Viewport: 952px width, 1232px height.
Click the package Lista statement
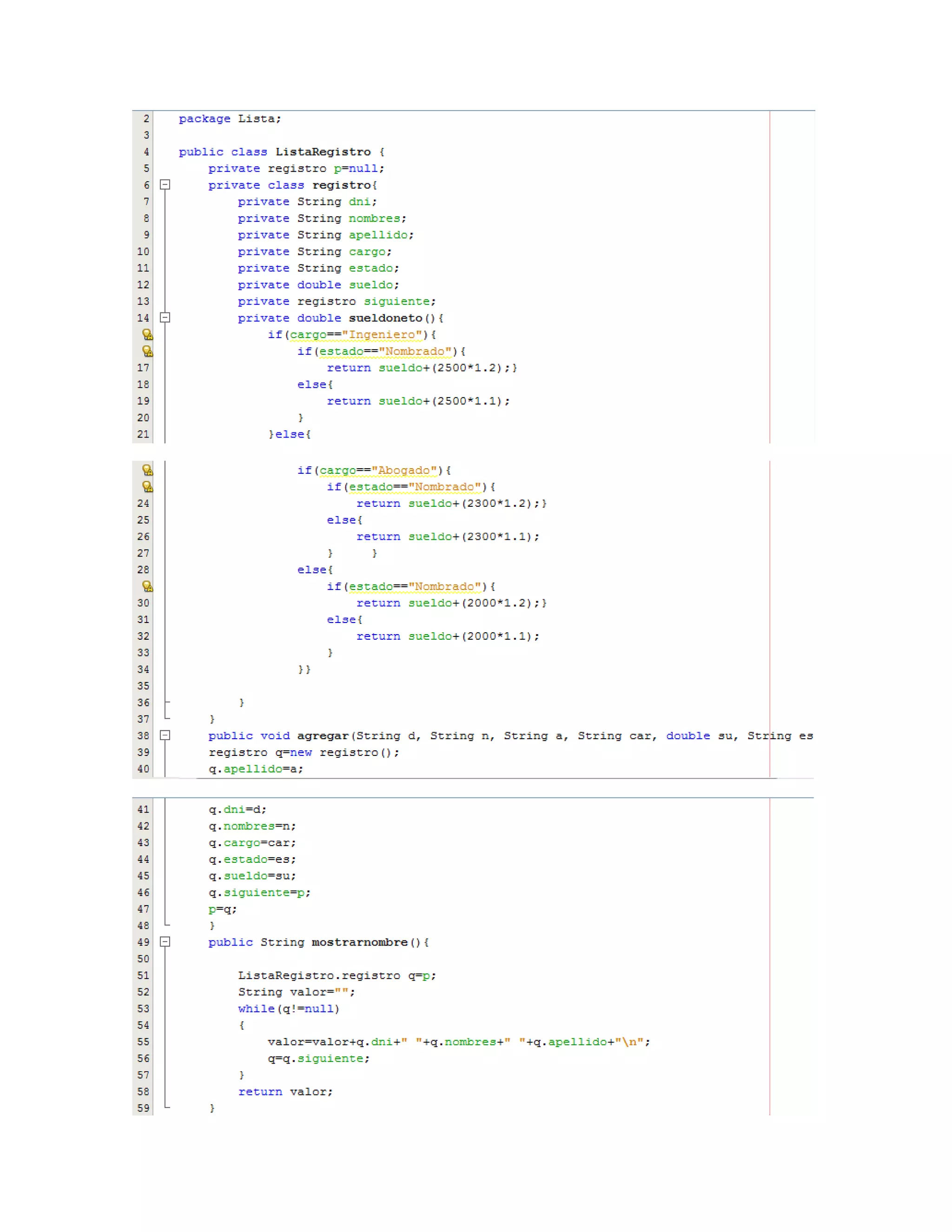pos(230,119)
